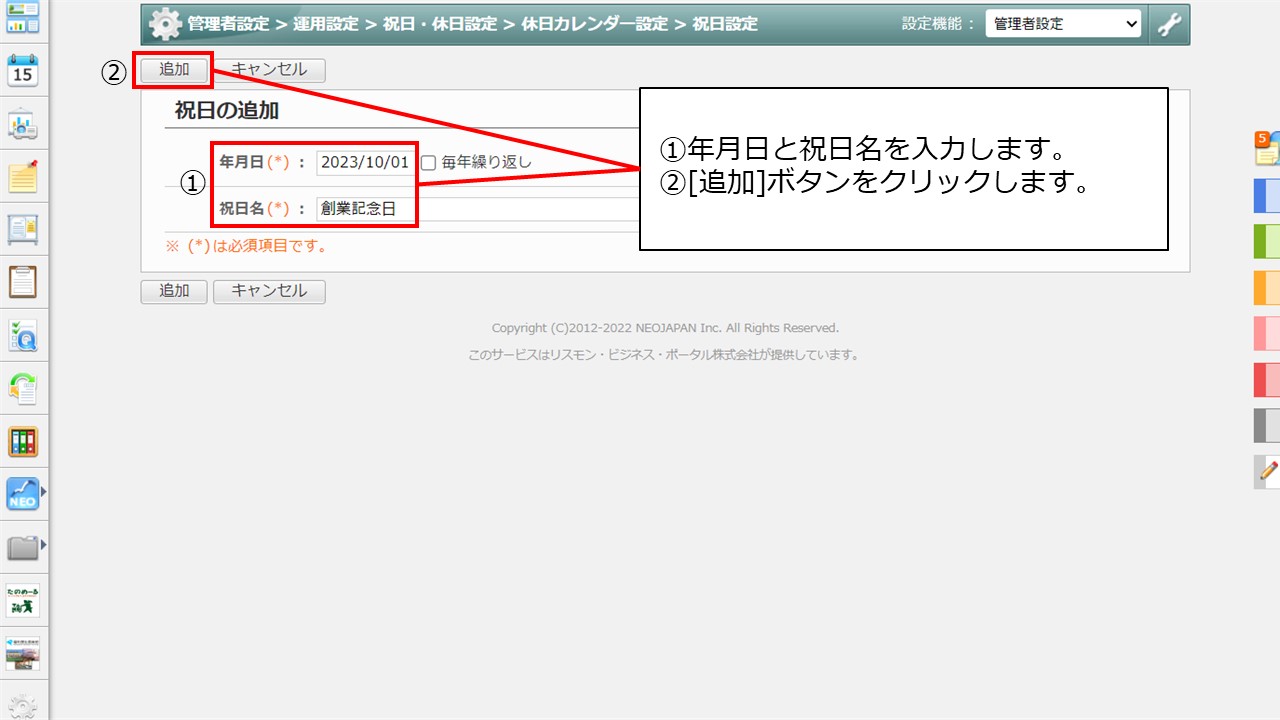Click the top 追加 button

(173, 70)
